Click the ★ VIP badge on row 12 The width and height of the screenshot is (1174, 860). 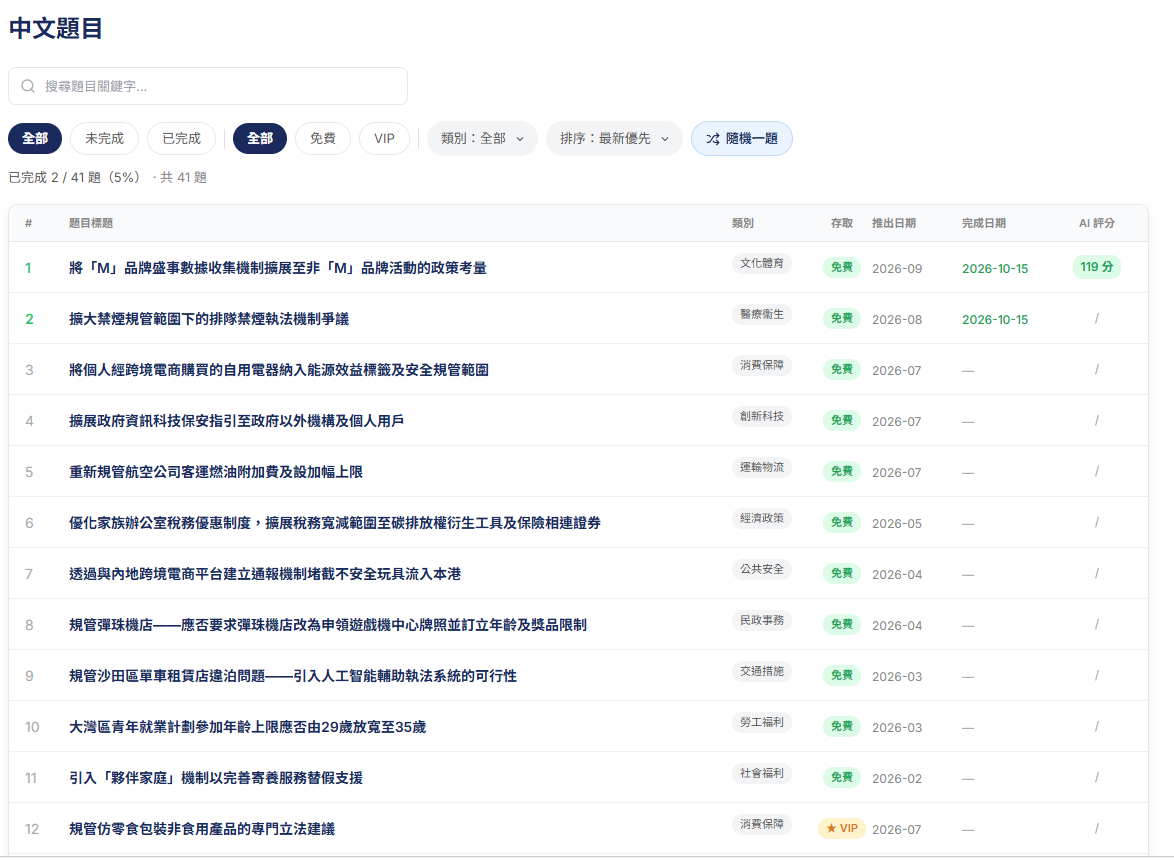pos(842,829)
